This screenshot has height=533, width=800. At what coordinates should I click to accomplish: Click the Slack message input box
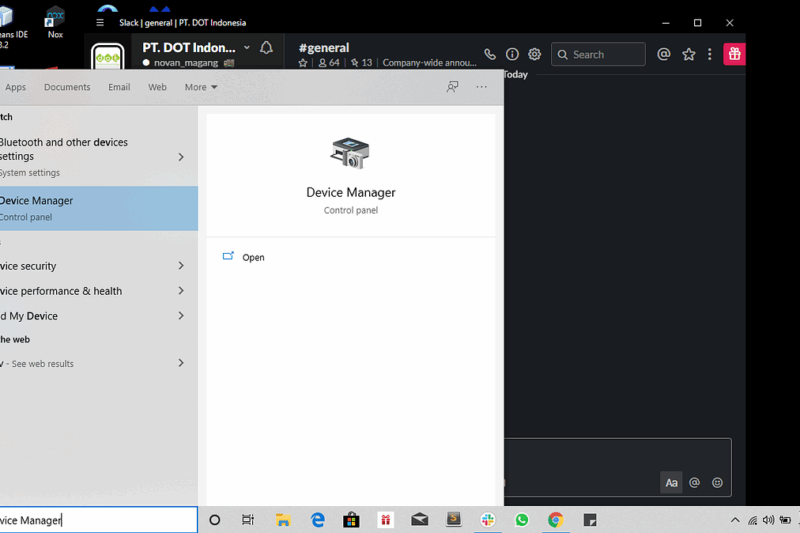[x=617, y=467]
